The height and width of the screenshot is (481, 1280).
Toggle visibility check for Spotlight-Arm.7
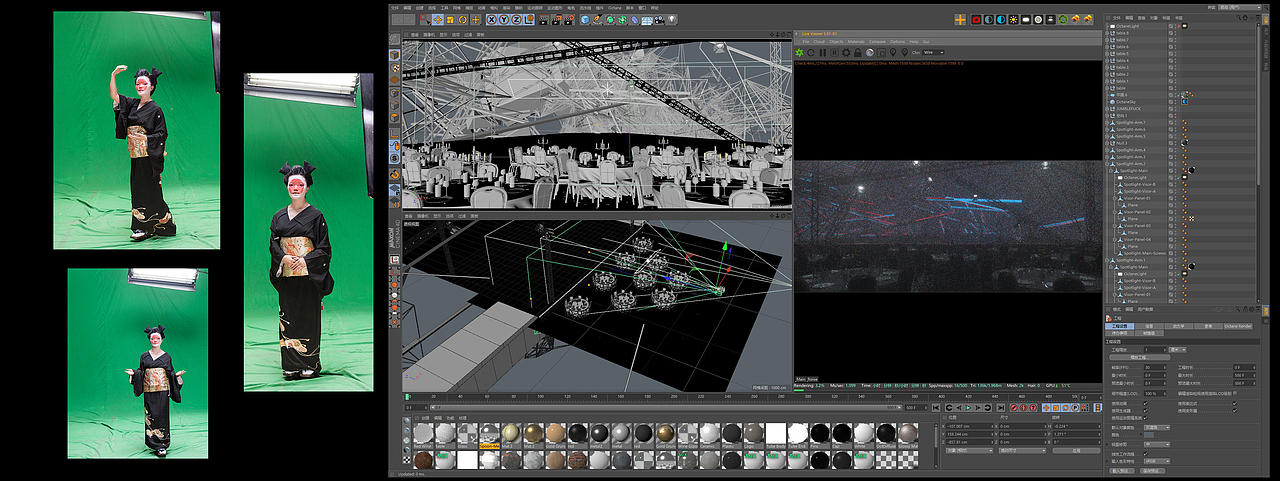click(x=1171, y=122)
